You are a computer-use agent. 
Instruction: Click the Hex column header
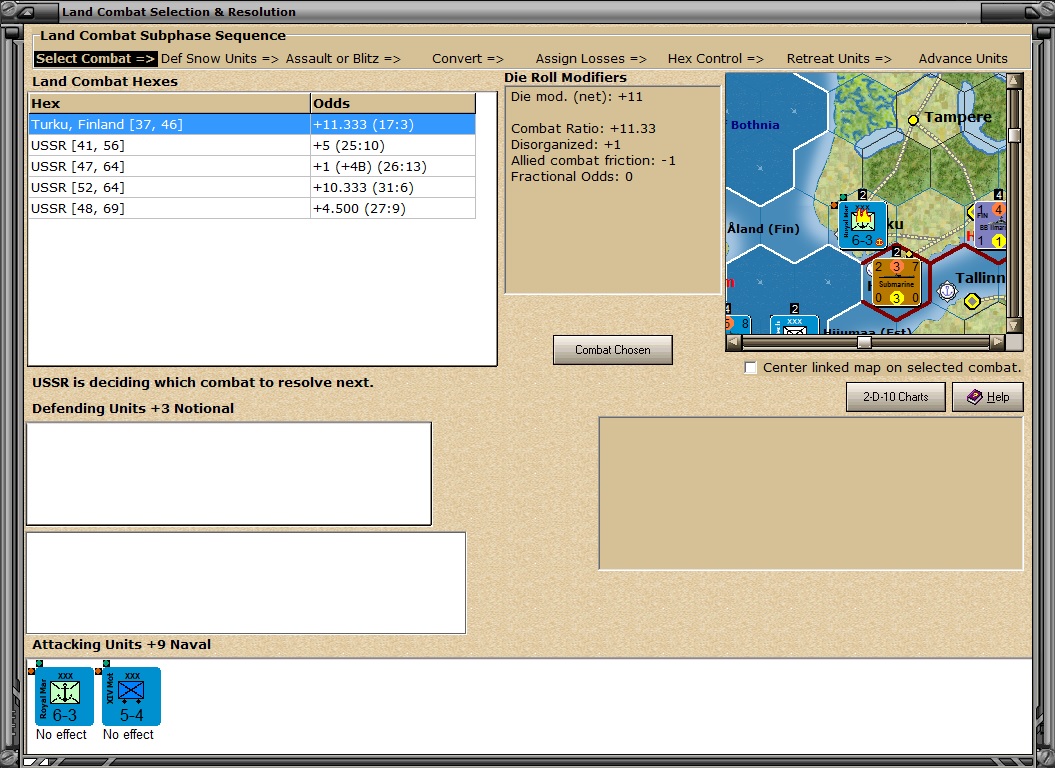tap(169, 103)
